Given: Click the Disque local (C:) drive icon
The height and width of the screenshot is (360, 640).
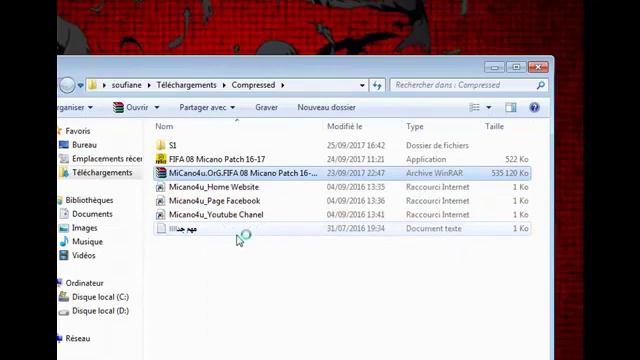Looking at the screenshot, I should pyautogui.click(x=64, y=297).
